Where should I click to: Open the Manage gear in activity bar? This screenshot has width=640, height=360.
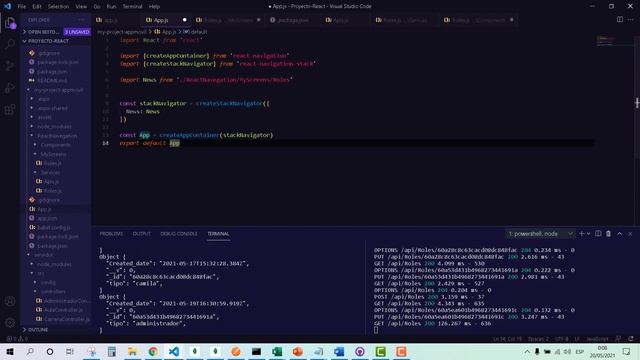coord(10,322)
